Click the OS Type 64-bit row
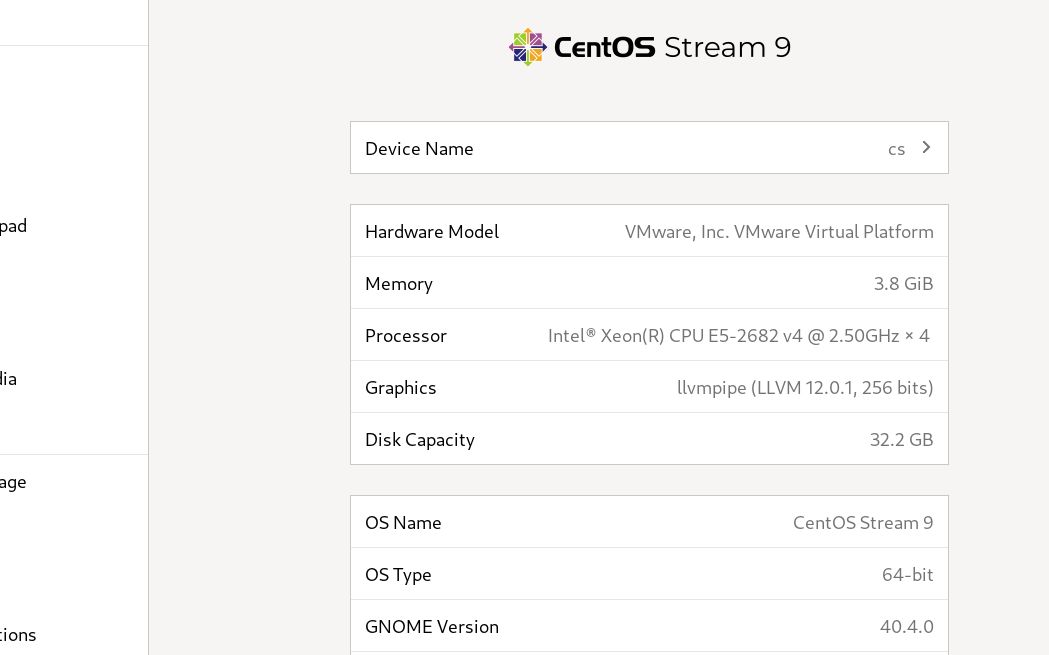 (x=649, y=574)
